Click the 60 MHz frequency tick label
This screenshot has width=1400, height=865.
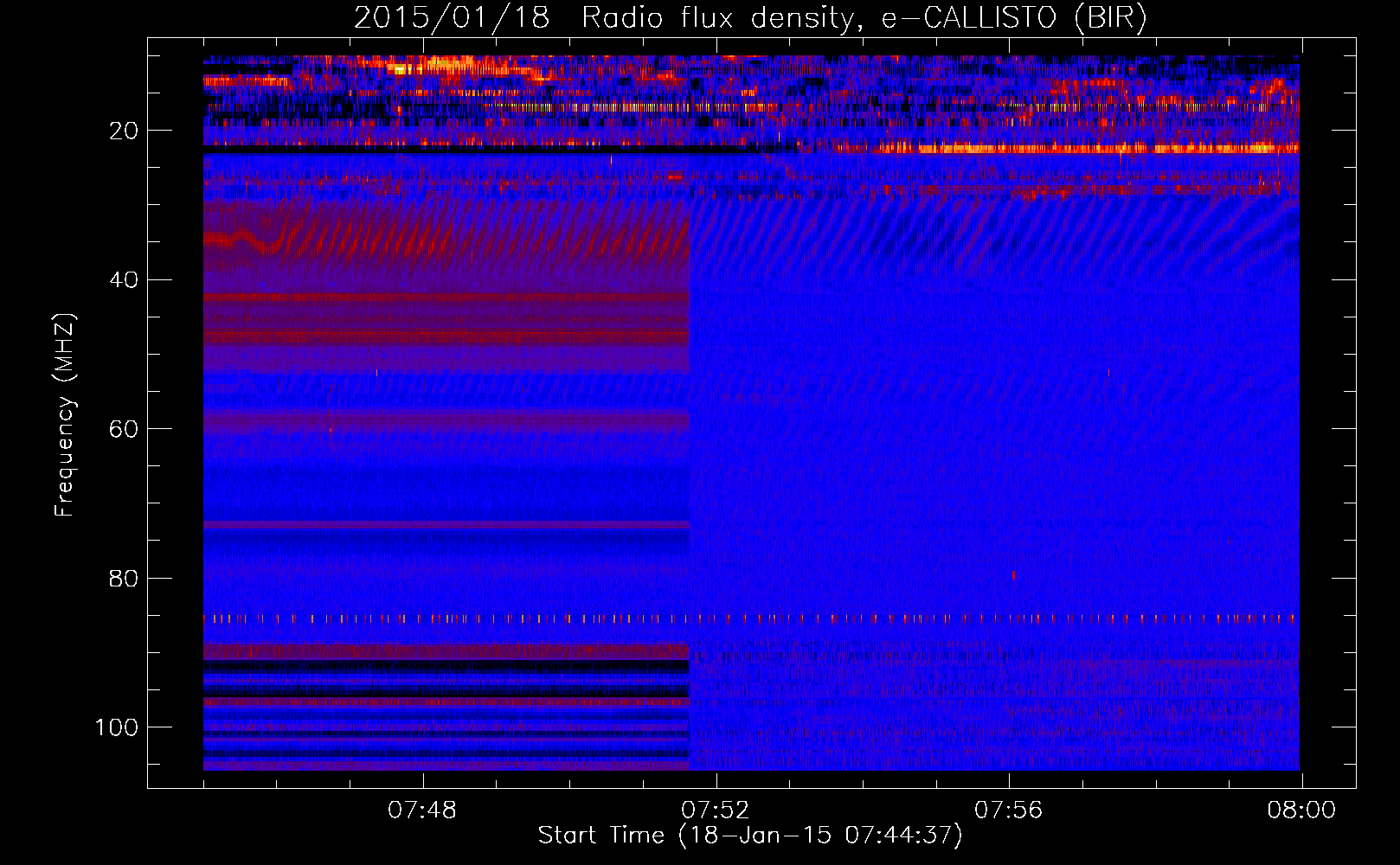pos(124,429)
